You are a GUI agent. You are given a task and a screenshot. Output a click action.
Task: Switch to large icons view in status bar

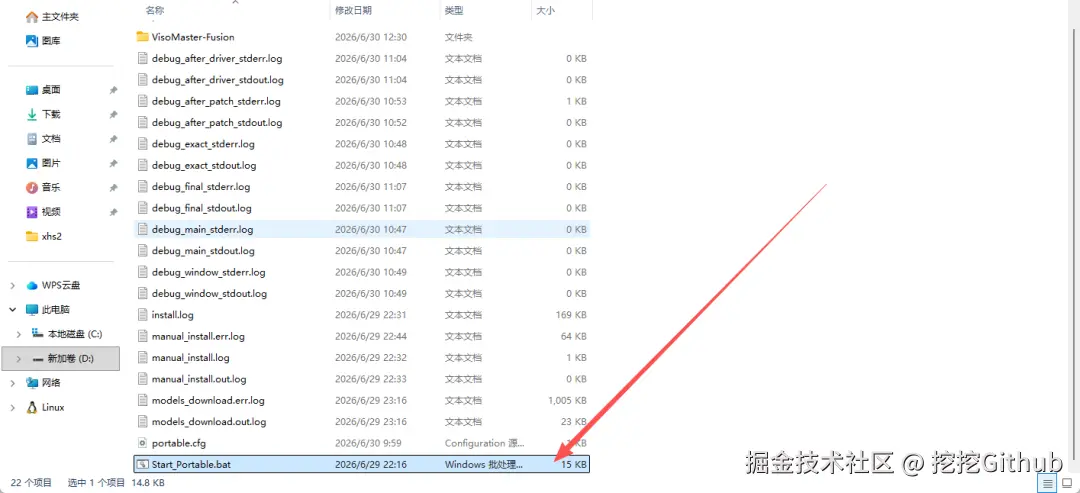click(1066, 483)
